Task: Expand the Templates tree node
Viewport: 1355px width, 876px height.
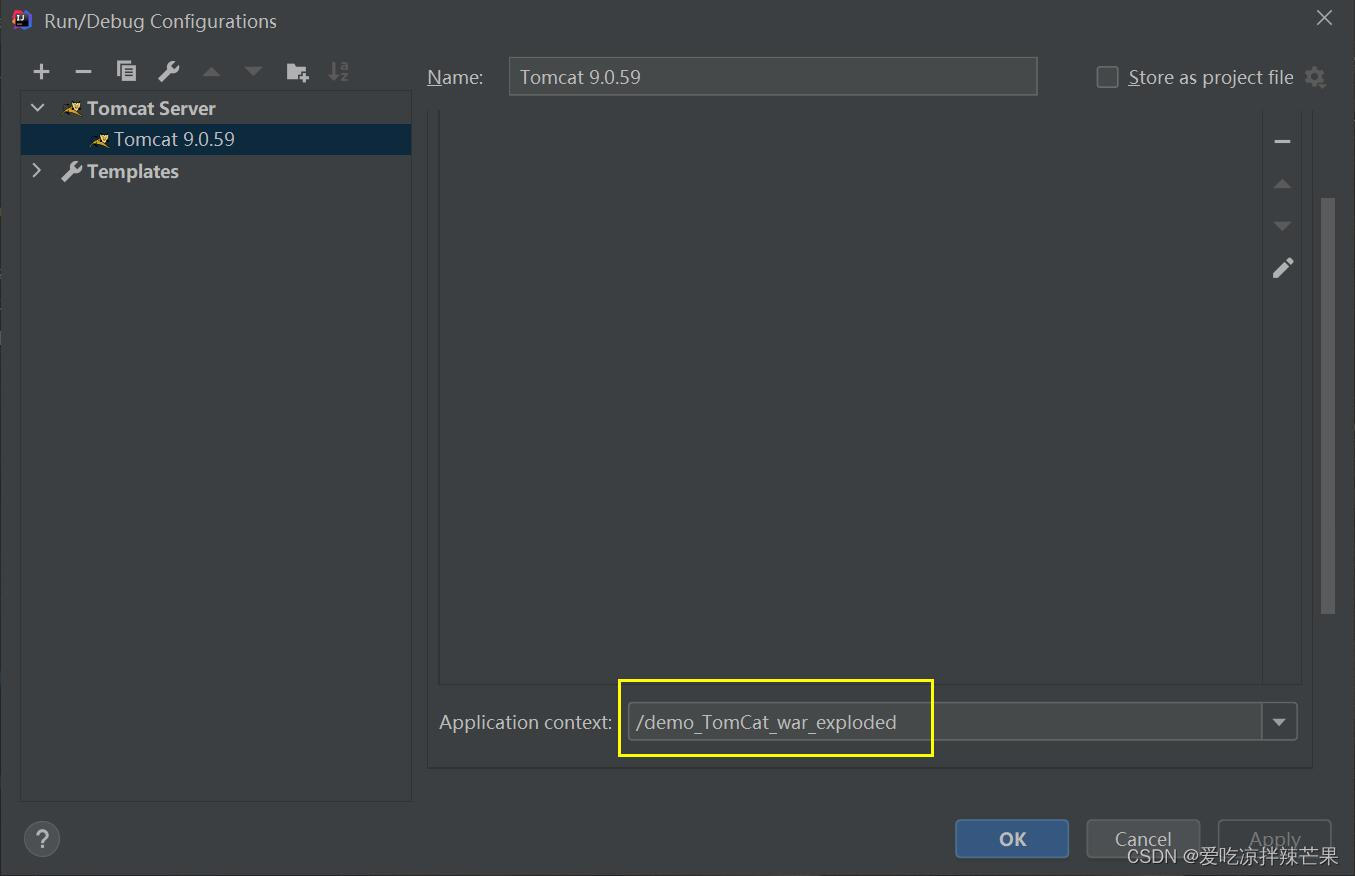Action: (37, 170)
